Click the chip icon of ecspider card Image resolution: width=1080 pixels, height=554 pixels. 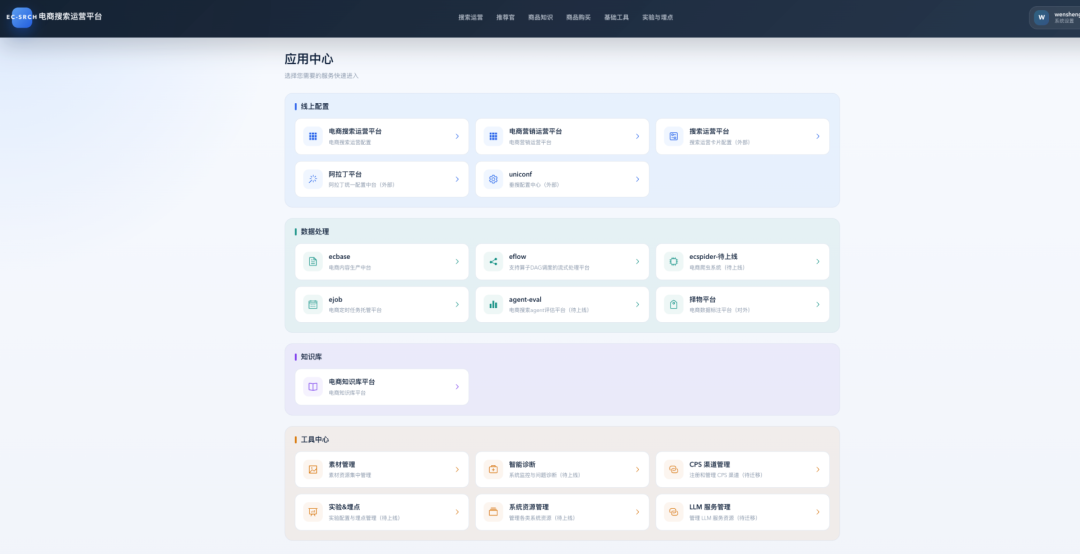(674, 262)
